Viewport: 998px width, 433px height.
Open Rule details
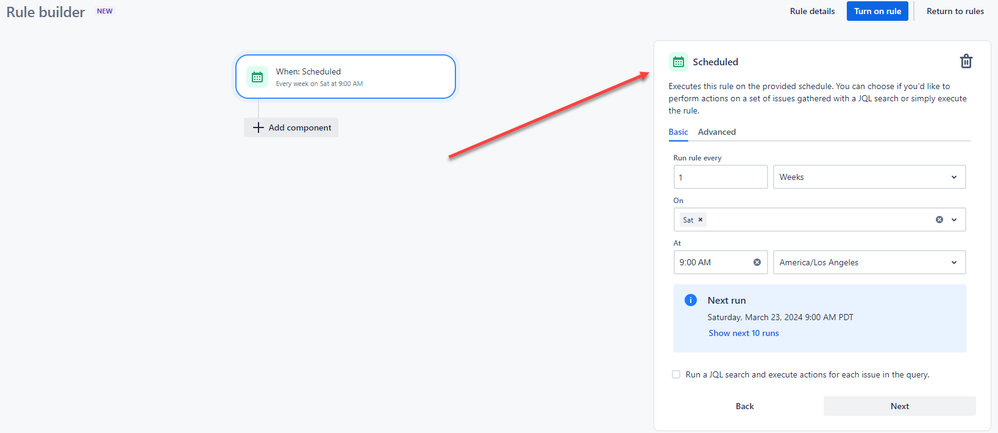812,11
